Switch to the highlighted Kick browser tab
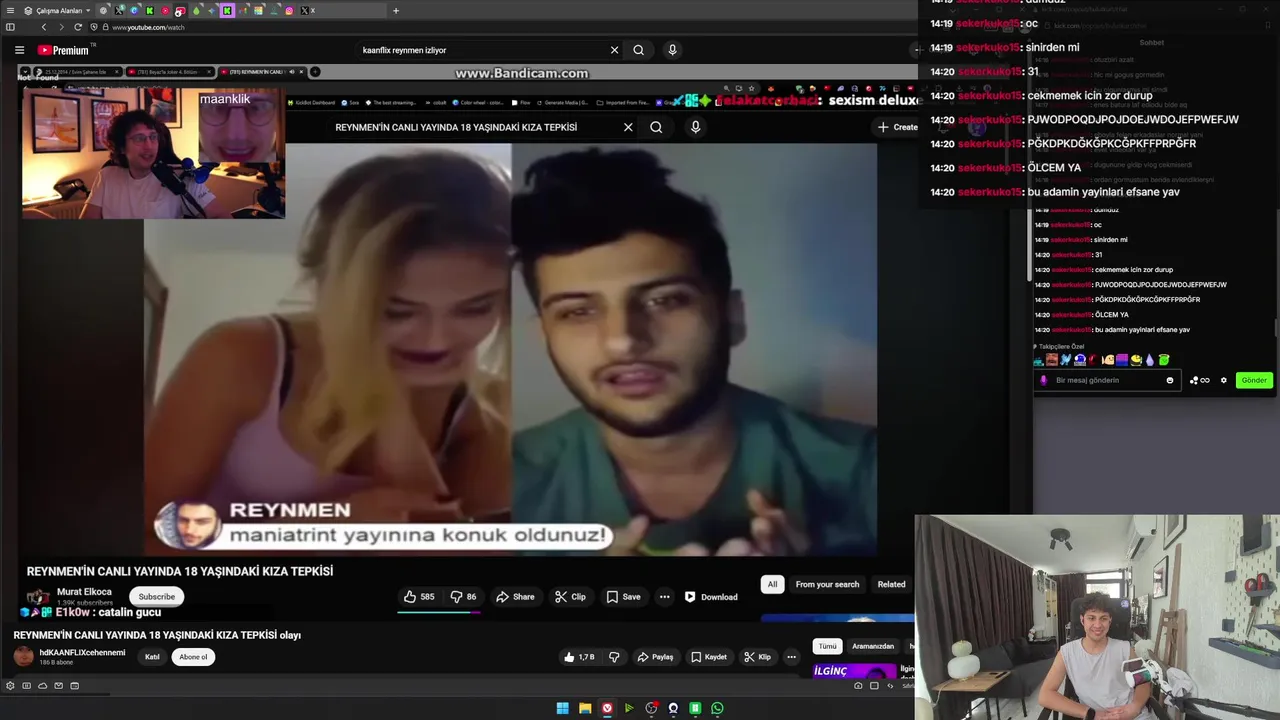 pyautogui.click(x=227, y=10)
